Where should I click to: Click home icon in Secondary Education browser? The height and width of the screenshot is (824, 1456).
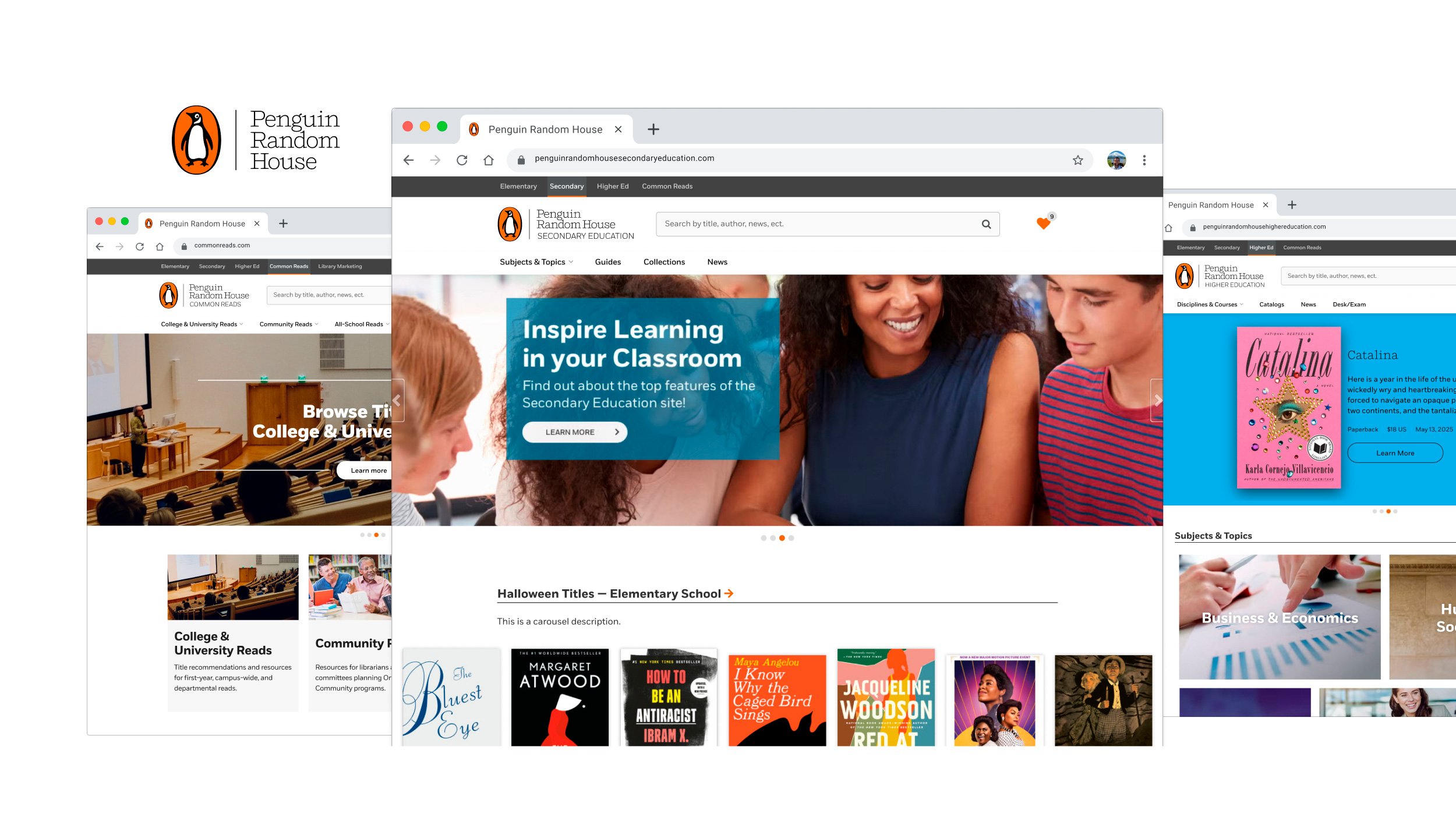489,160
